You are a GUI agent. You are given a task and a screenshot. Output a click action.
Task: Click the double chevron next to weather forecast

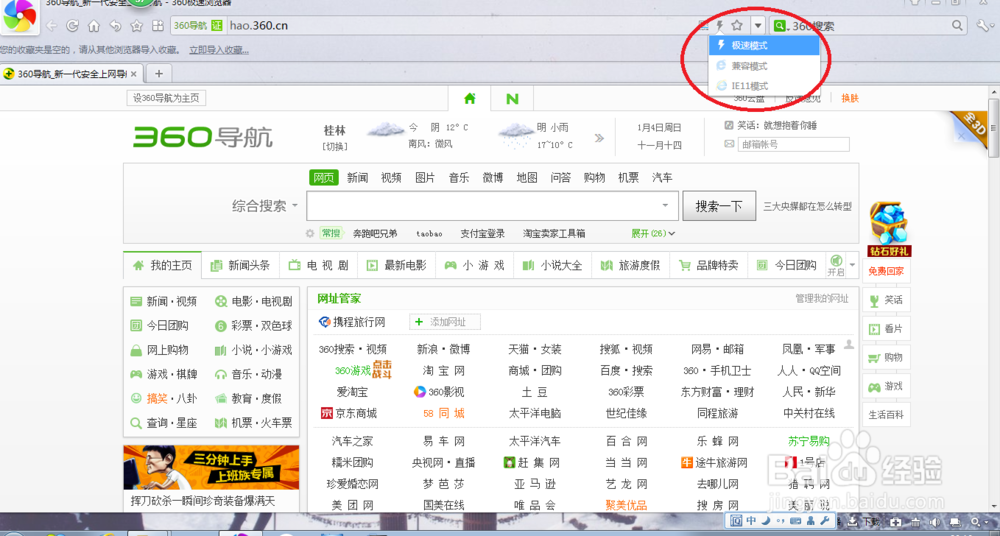599,138
